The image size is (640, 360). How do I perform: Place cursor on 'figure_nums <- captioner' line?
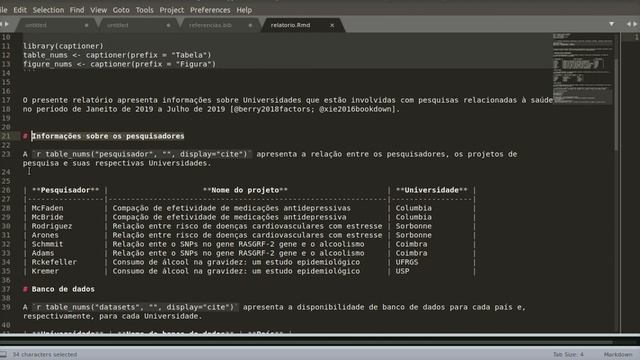point(119,64)
